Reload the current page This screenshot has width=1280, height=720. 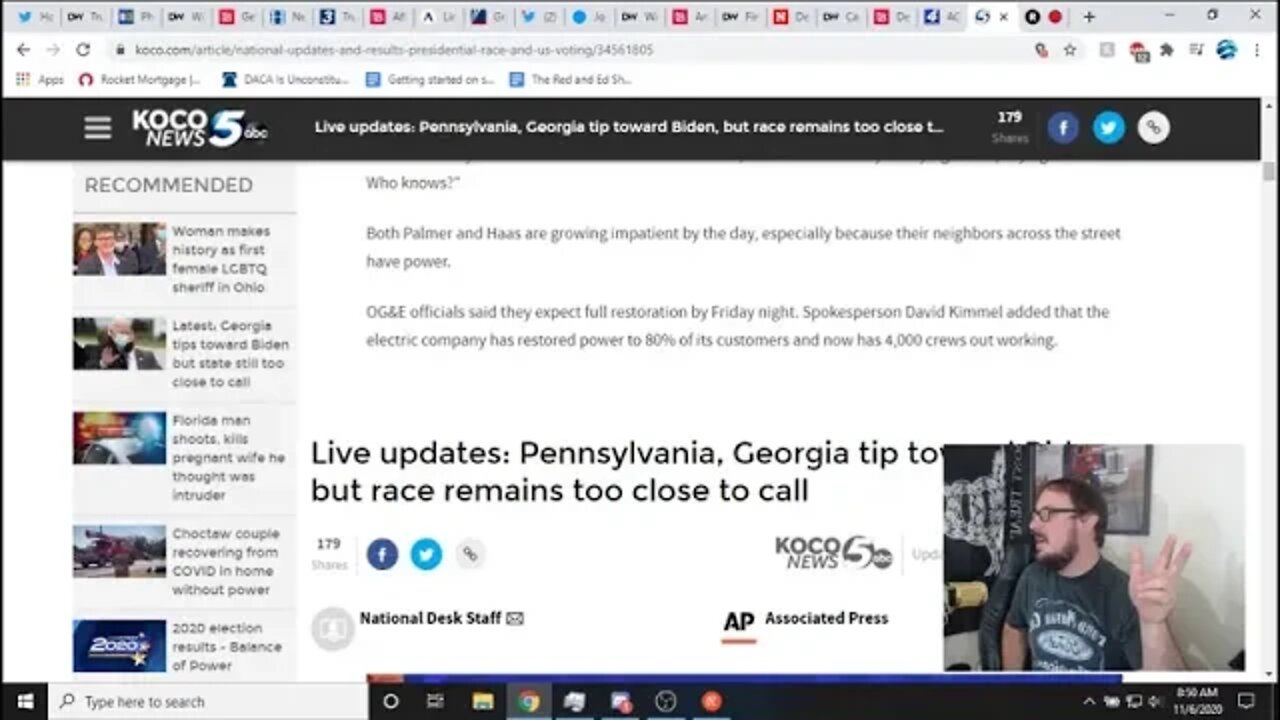pos(83,49)
